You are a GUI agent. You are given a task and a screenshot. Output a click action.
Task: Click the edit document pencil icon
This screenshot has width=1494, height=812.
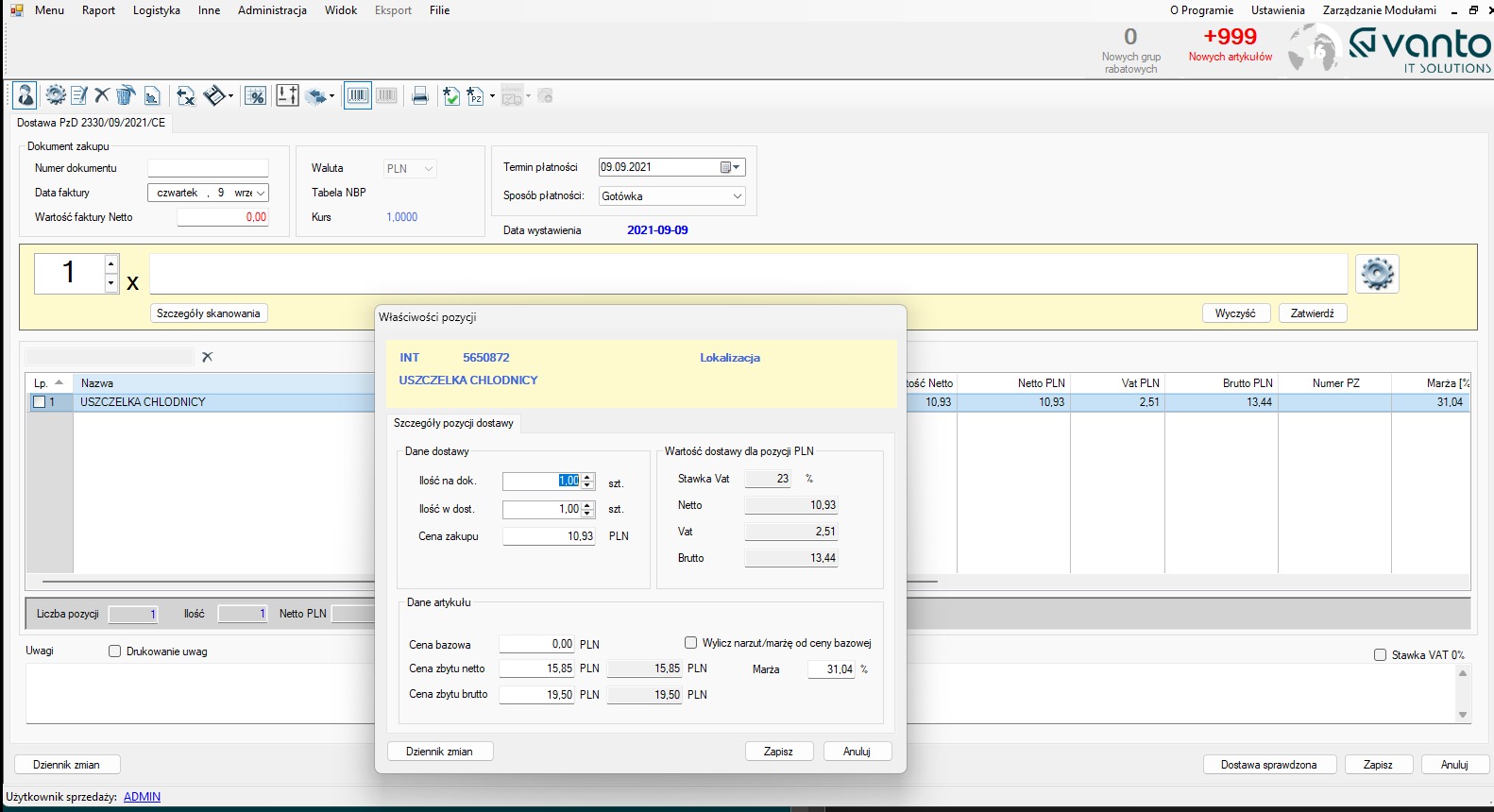click(79, 95)
